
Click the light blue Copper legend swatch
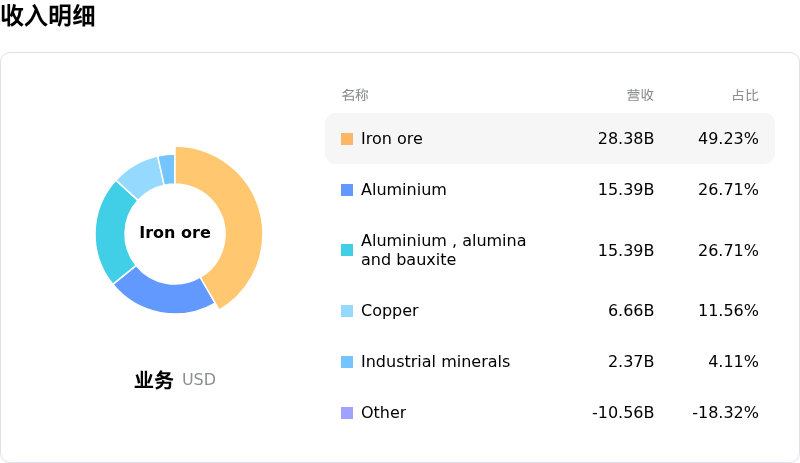click(347, 311)
